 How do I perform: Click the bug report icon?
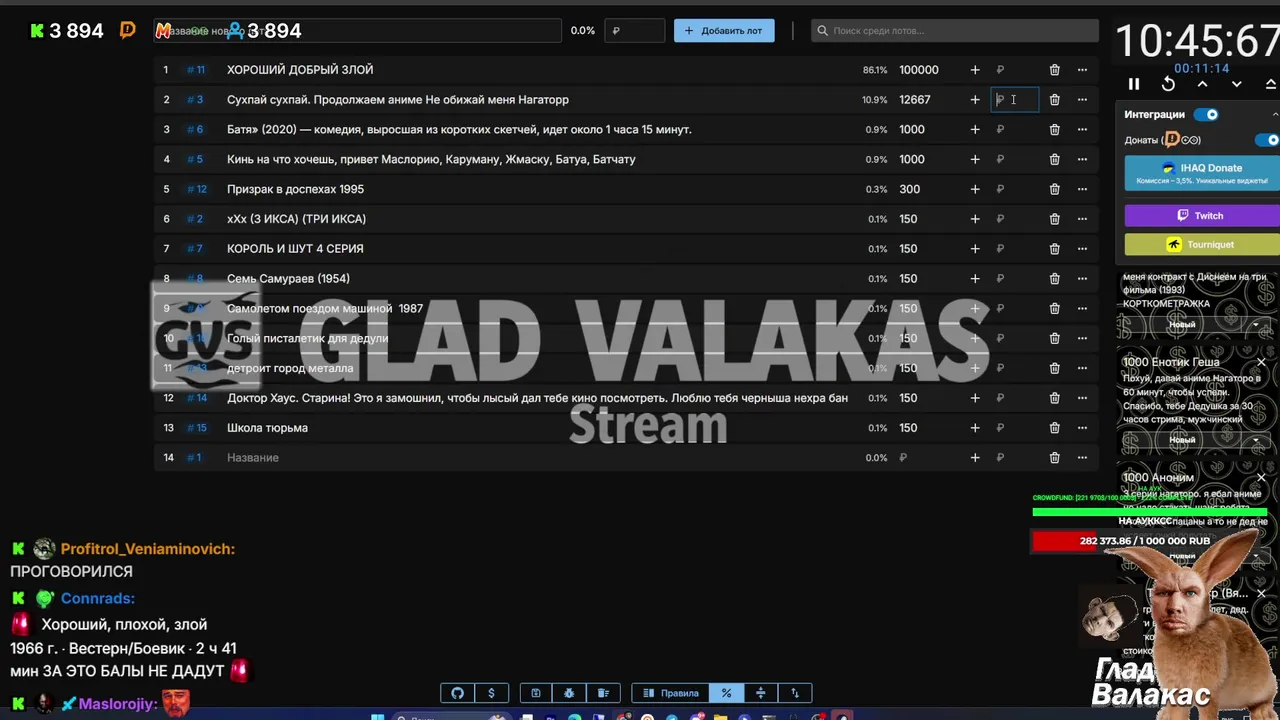[x=569, y=693]
